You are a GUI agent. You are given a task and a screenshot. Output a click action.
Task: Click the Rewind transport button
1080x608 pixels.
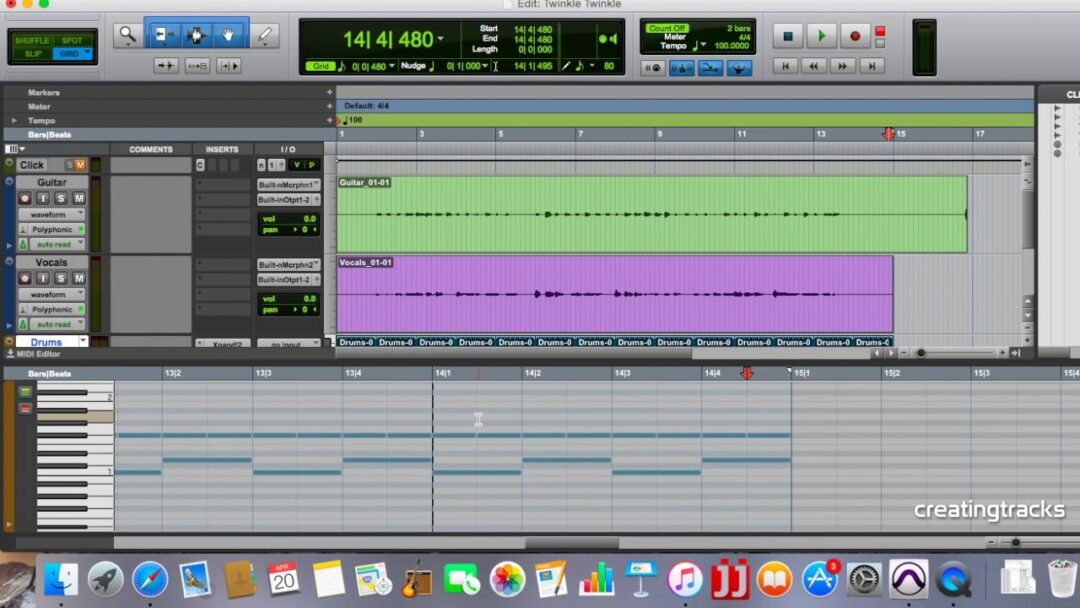click(x=813, y=66)
